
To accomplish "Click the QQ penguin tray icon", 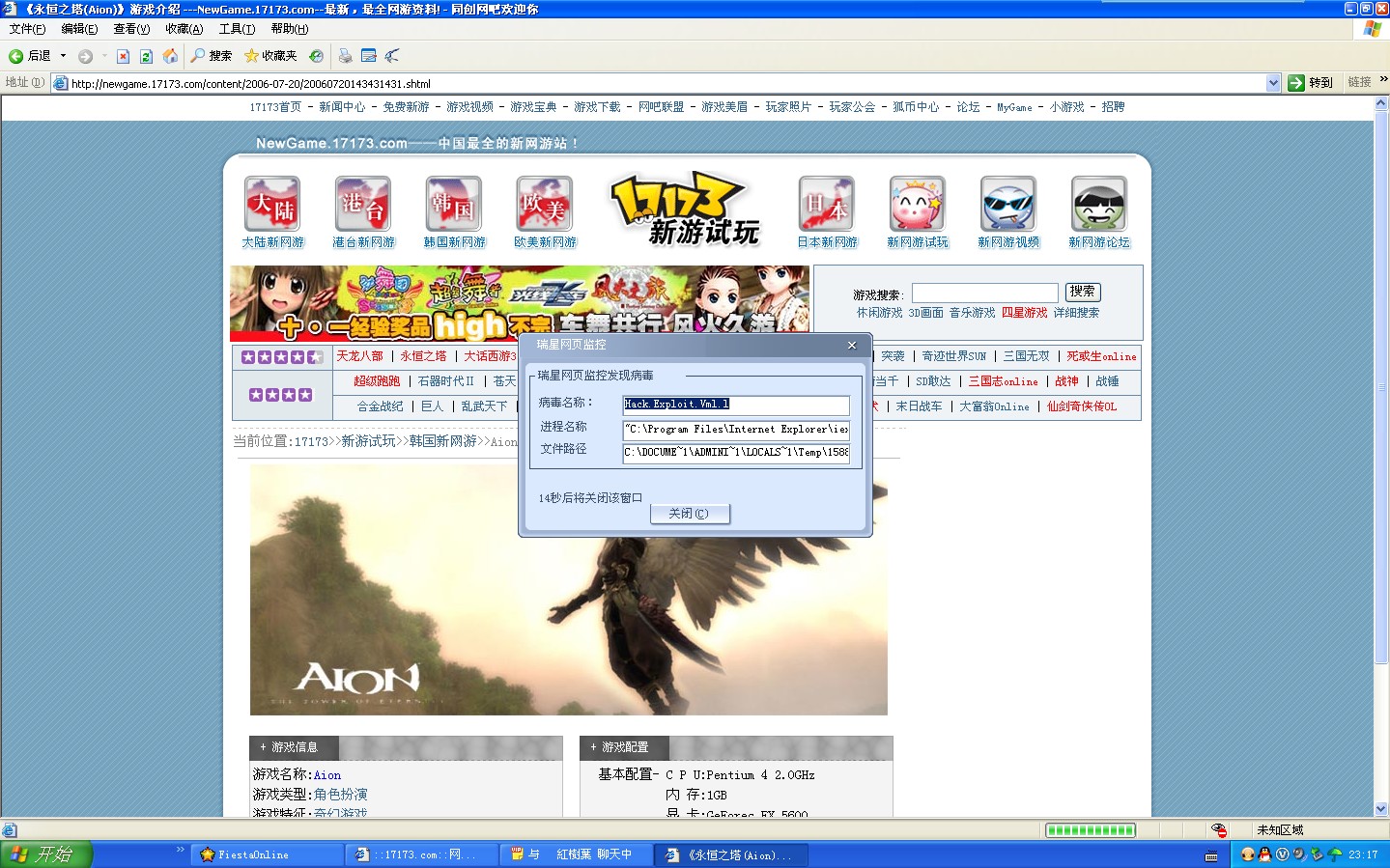I will [1264, 854].
